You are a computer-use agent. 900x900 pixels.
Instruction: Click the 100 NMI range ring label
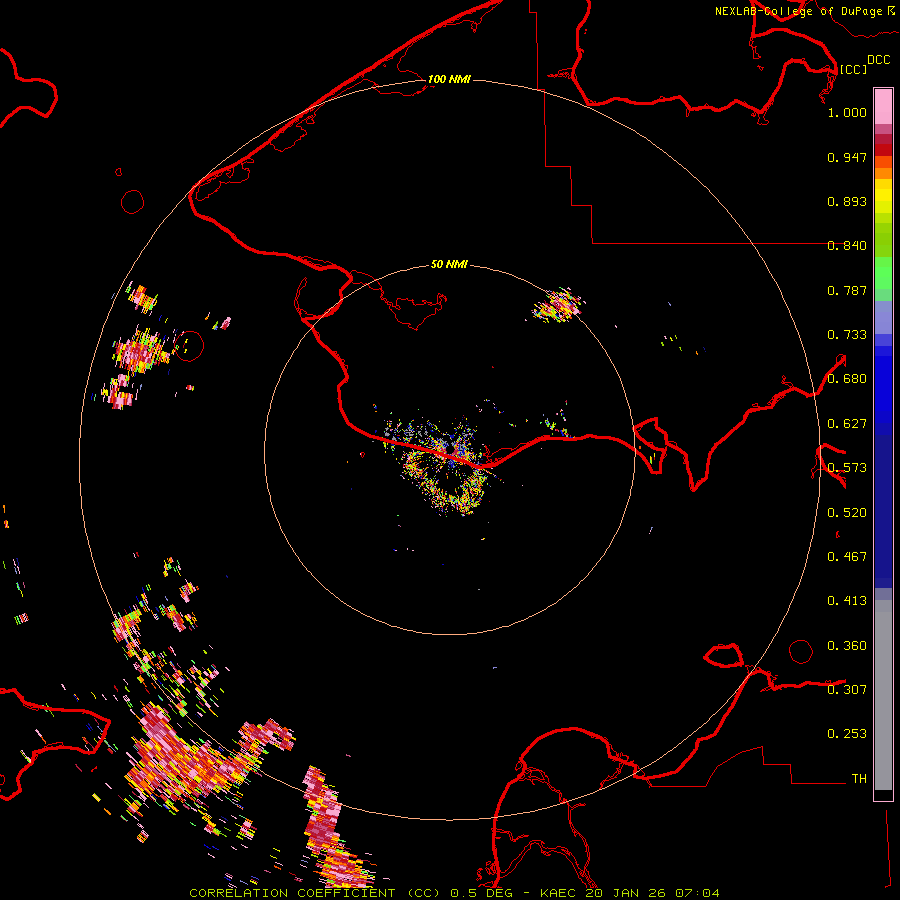[449, 79]
